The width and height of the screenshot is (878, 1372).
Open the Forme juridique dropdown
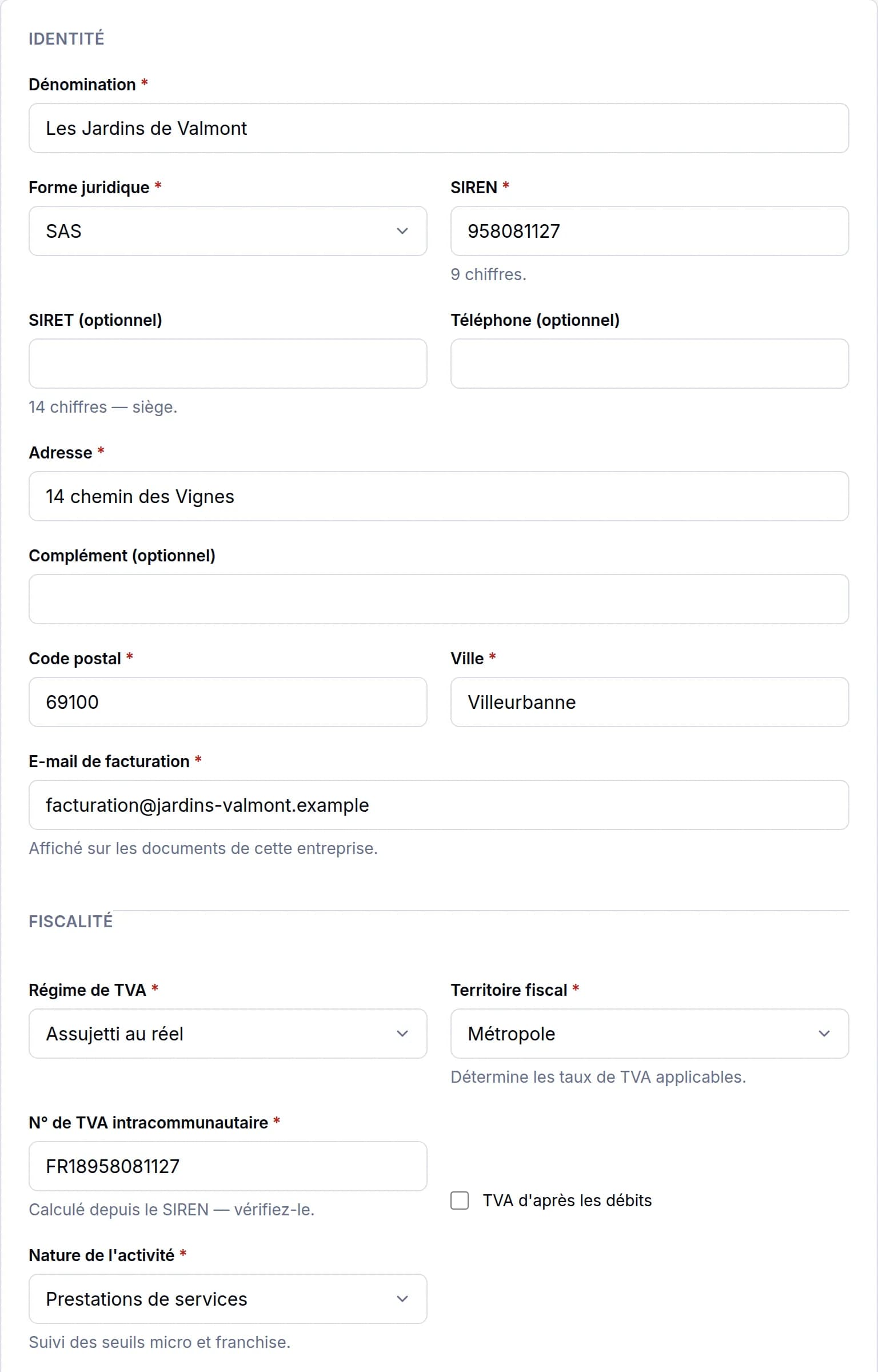(228, 231)
